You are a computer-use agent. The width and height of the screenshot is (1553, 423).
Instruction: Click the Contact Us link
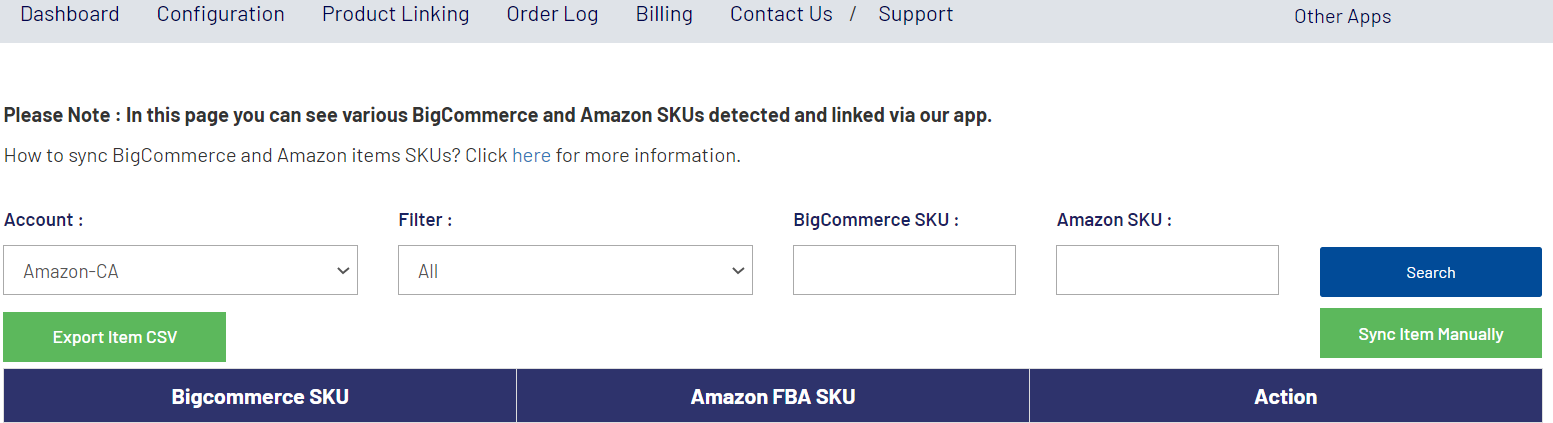(781, 14)
